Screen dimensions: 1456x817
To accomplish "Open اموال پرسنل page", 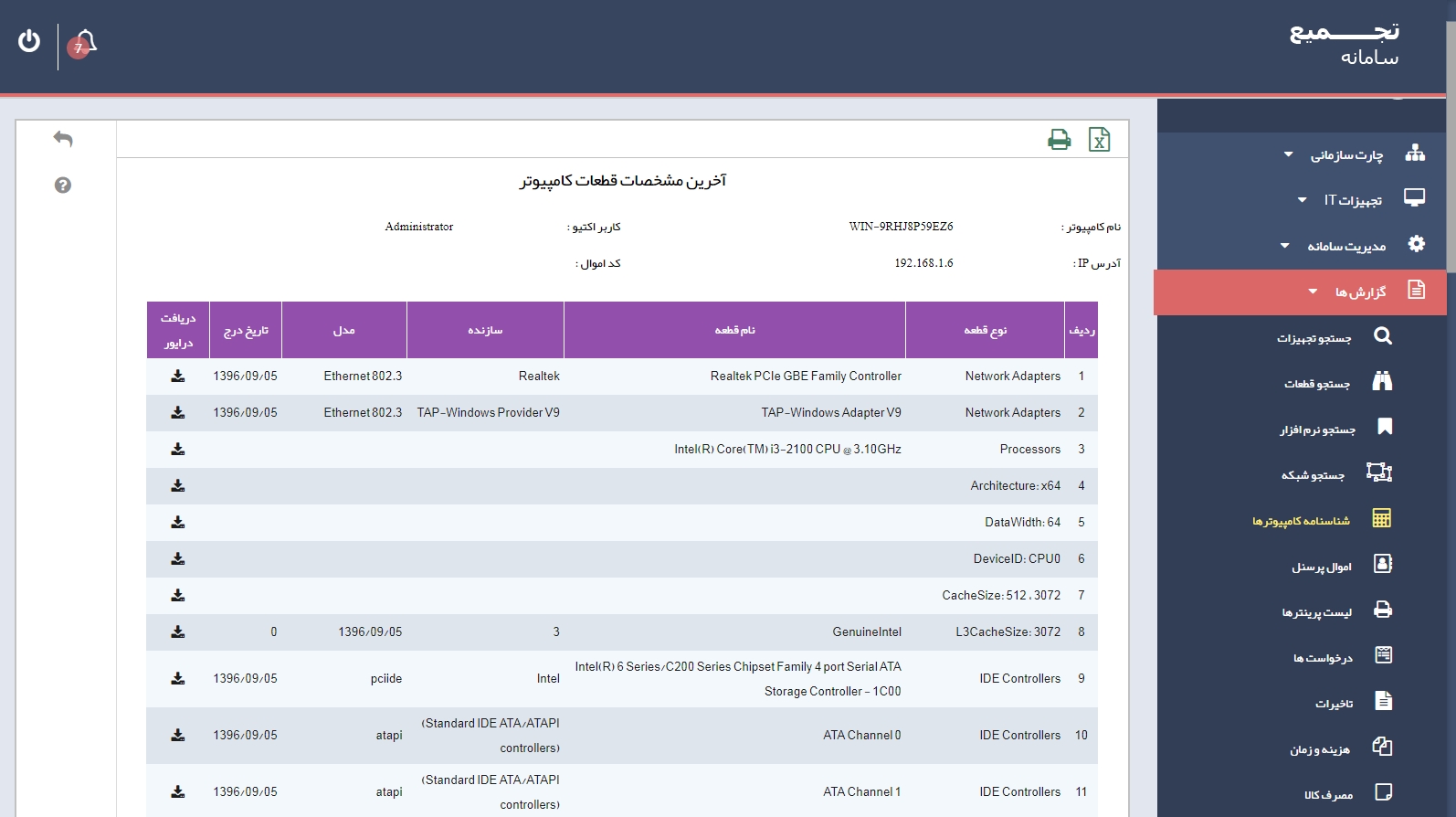I will point(1321,567).
